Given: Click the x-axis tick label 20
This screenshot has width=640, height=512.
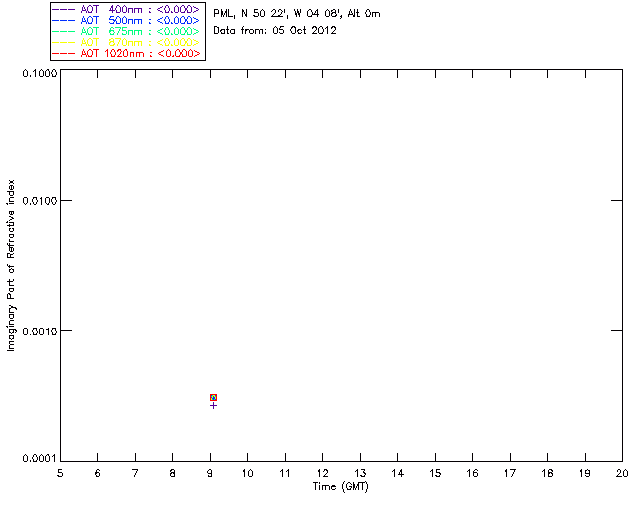Looking at the screenshot, I should click(x=622, y=472).
